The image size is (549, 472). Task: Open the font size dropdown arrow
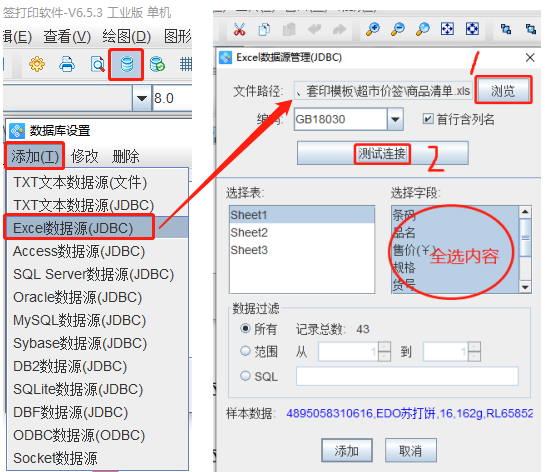pyautogui.click(x=142, y=98)
